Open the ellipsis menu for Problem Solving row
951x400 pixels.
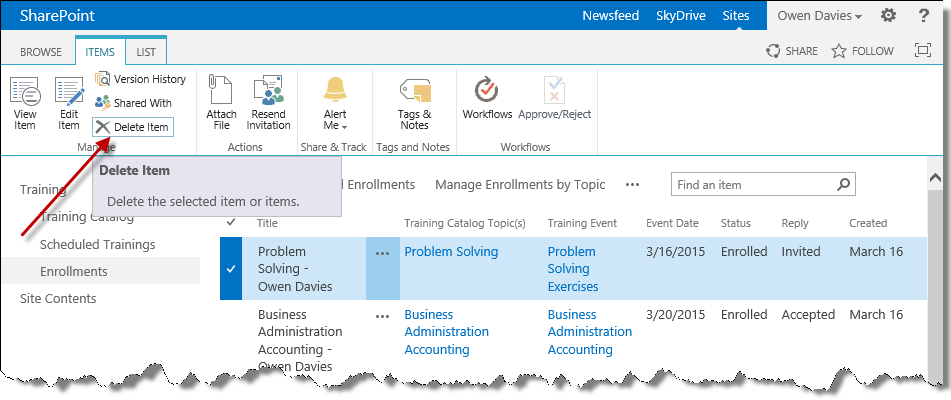pos(383,254)
